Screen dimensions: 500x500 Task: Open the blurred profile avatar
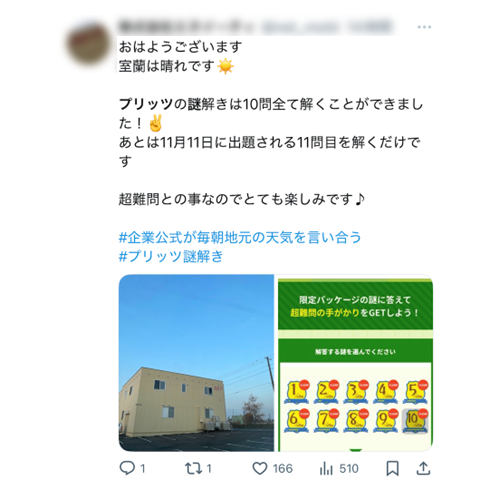[x=88, y=43]
